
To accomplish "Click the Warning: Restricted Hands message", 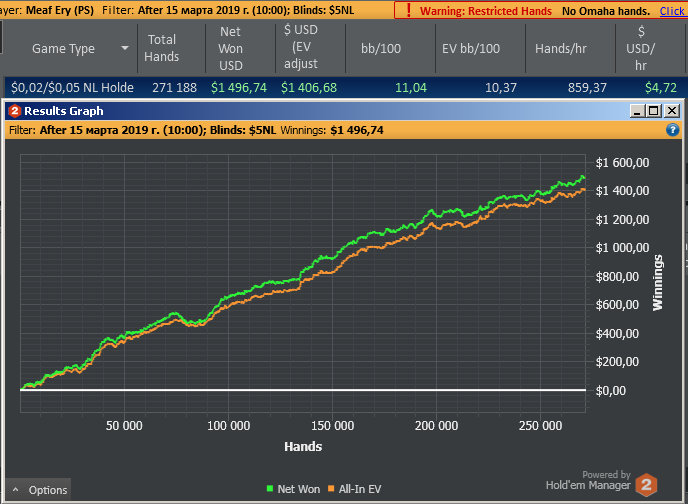I will (486, 11).
